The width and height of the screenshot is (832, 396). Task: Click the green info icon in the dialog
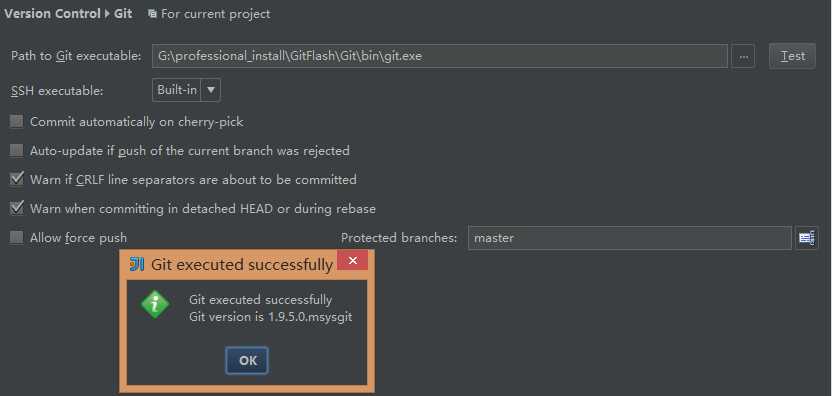155,305
